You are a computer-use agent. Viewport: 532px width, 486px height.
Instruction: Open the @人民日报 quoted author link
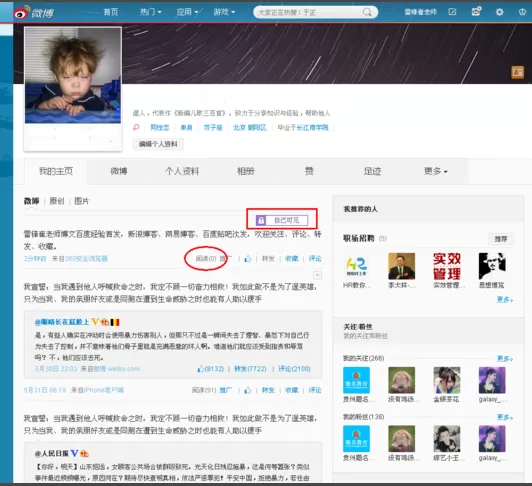52,453
